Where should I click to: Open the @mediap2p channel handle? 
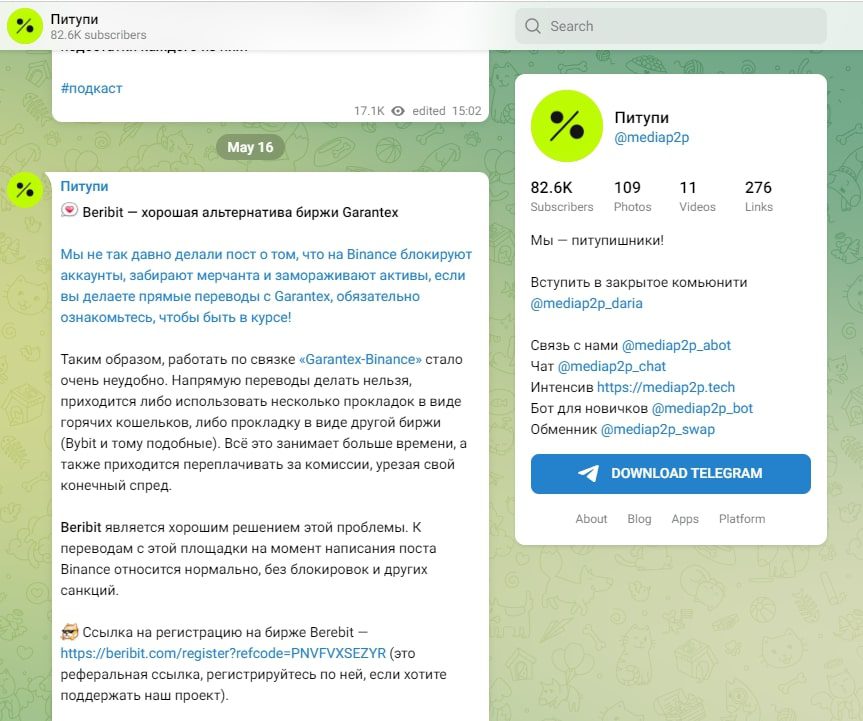(651, 137)
